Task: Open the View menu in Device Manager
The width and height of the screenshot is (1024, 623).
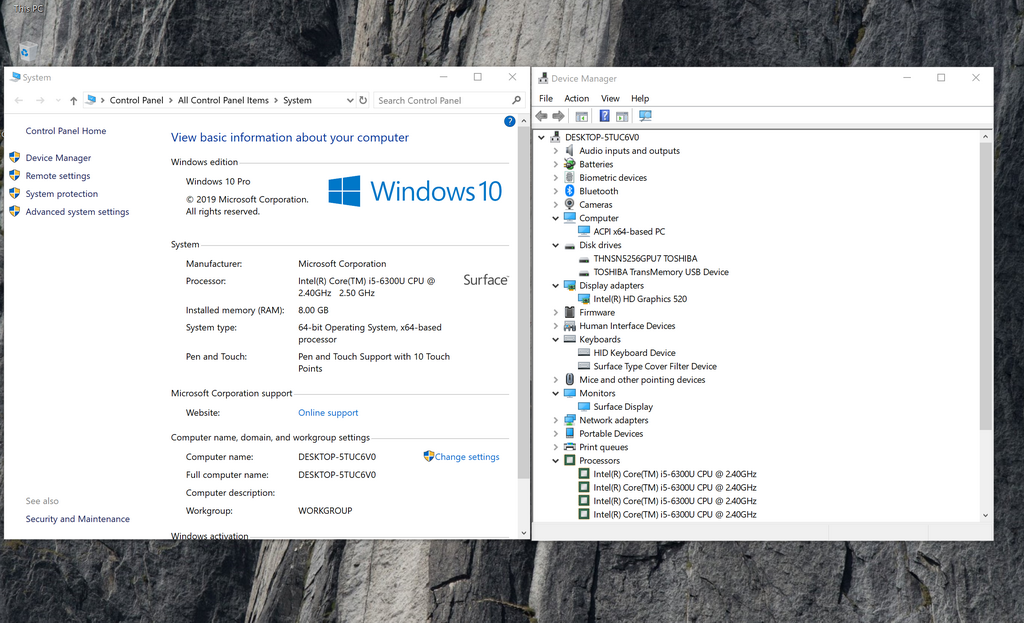Action: pyautogui.click(x=610, y=98)
